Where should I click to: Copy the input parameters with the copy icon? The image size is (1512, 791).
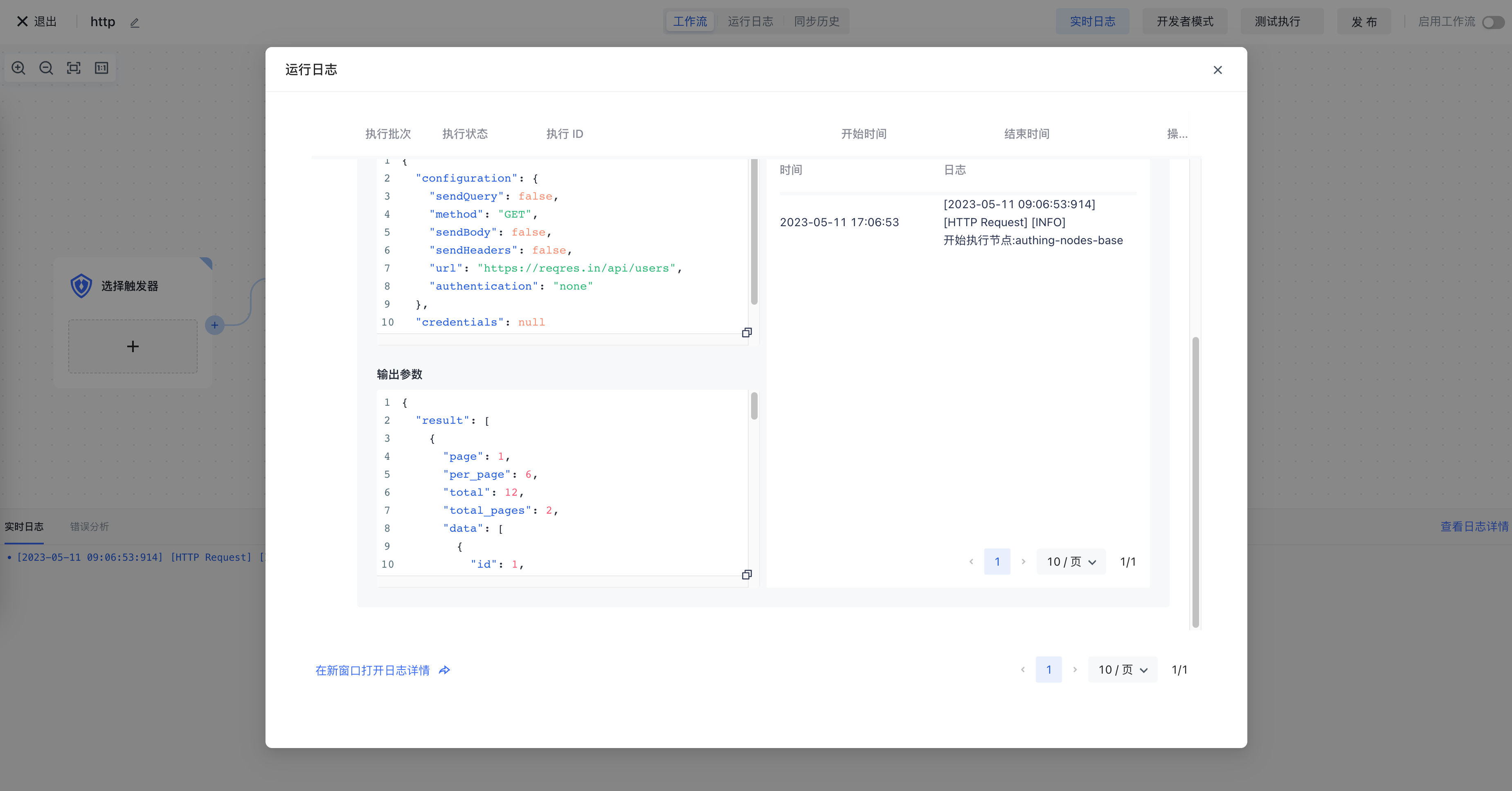[747, 333]
